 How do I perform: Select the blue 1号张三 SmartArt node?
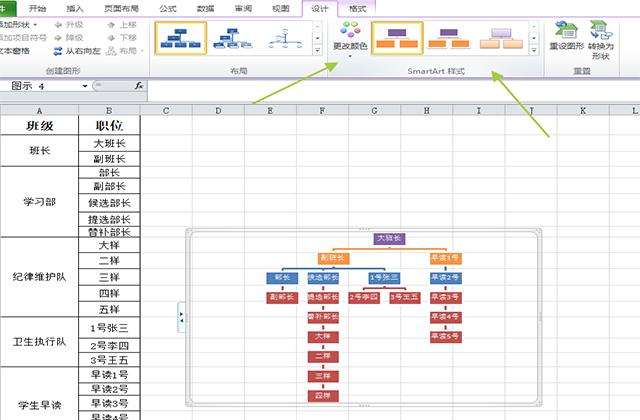(384, 278)
